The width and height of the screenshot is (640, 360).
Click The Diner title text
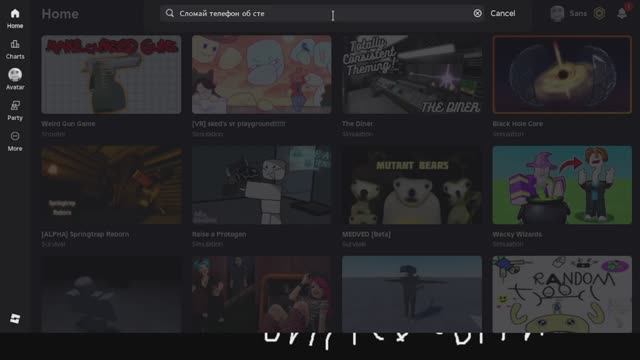pos(358,124)
